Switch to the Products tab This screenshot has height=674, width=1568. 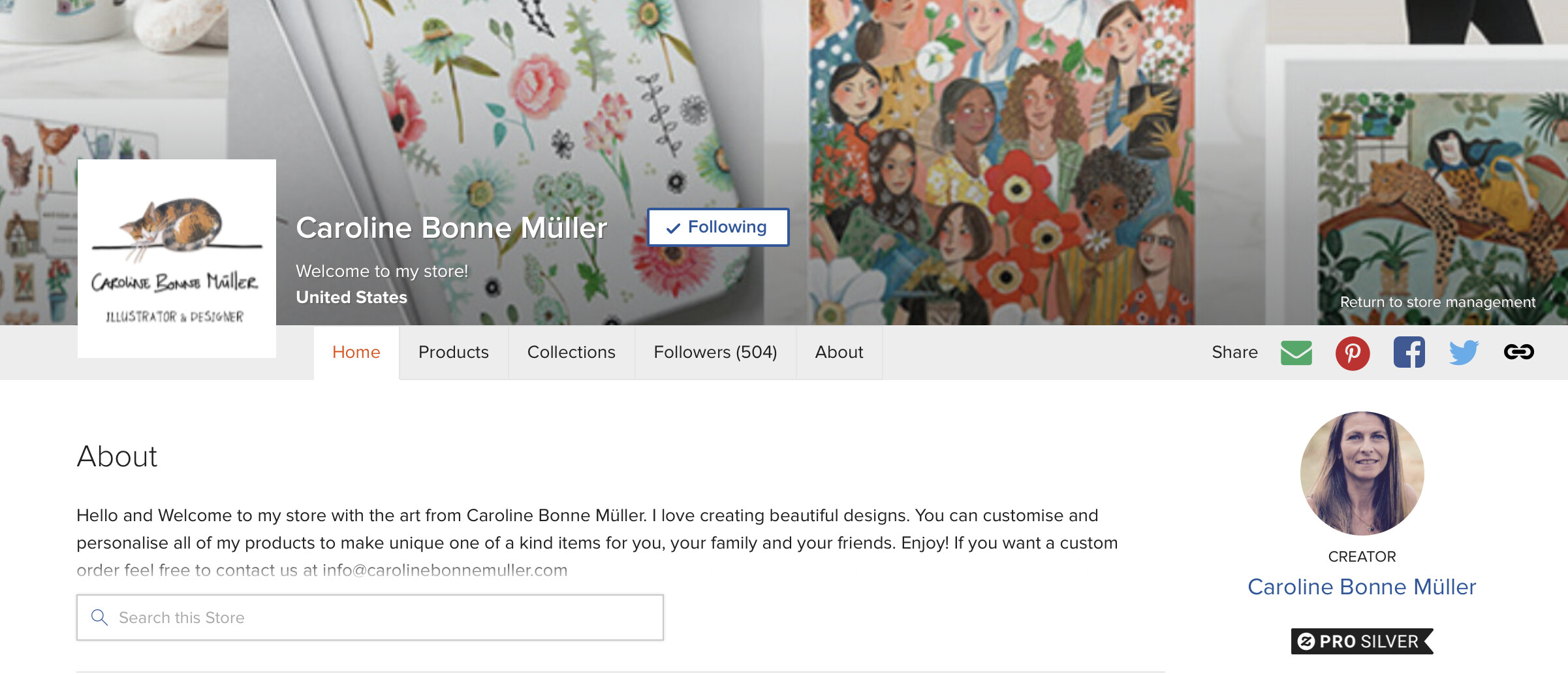click(454, 353)
